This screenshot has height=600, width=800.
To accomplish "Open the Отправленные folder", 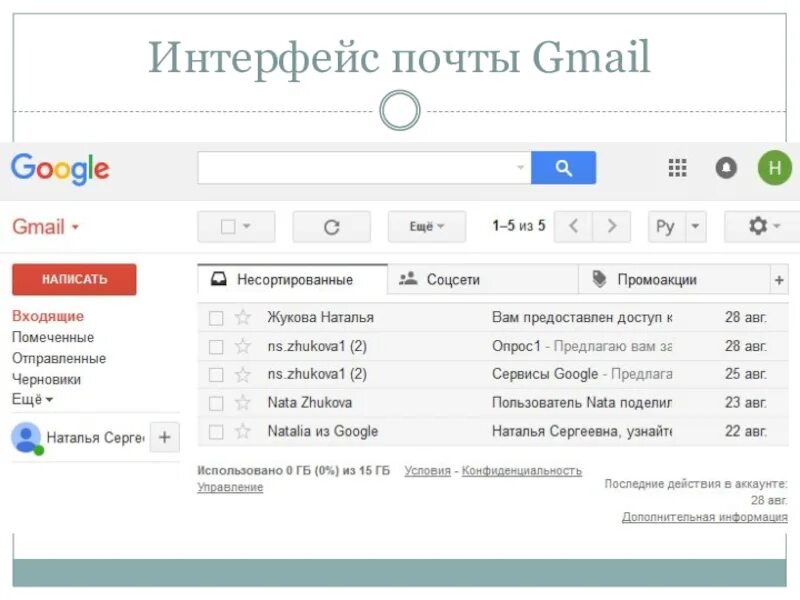I will coord(59,358).
